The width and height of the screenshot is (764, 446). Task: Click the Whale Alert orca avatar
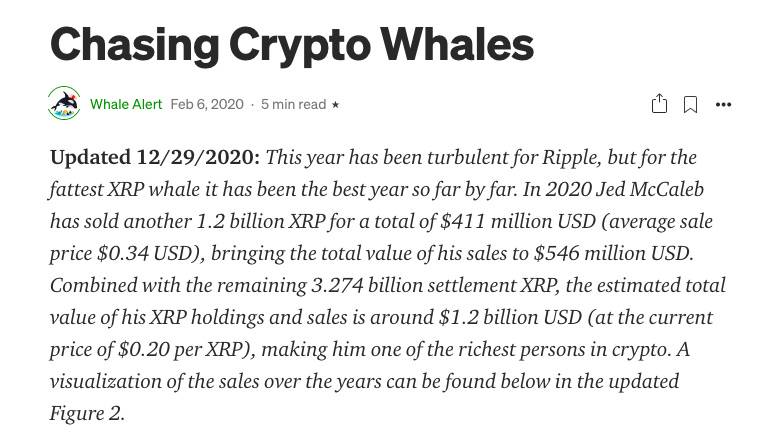(x=64, y=104)
